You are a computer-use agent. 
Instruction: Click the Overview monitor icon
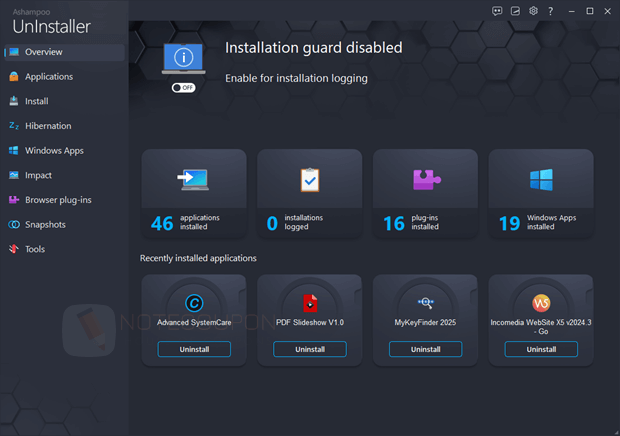click(14, 52)
